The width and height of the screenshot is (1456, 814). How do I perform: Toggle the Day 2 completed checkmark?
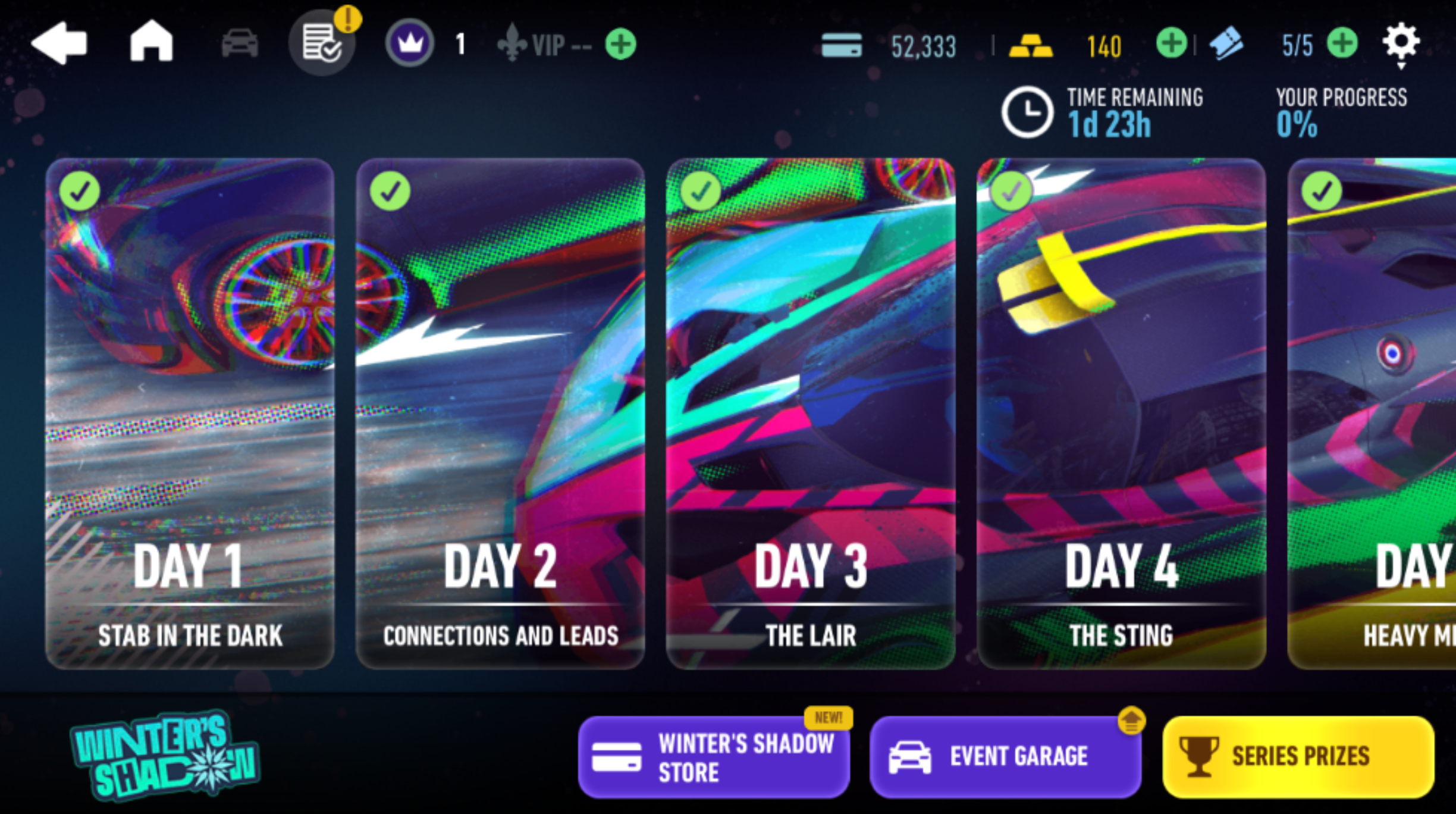pos(390,191)
